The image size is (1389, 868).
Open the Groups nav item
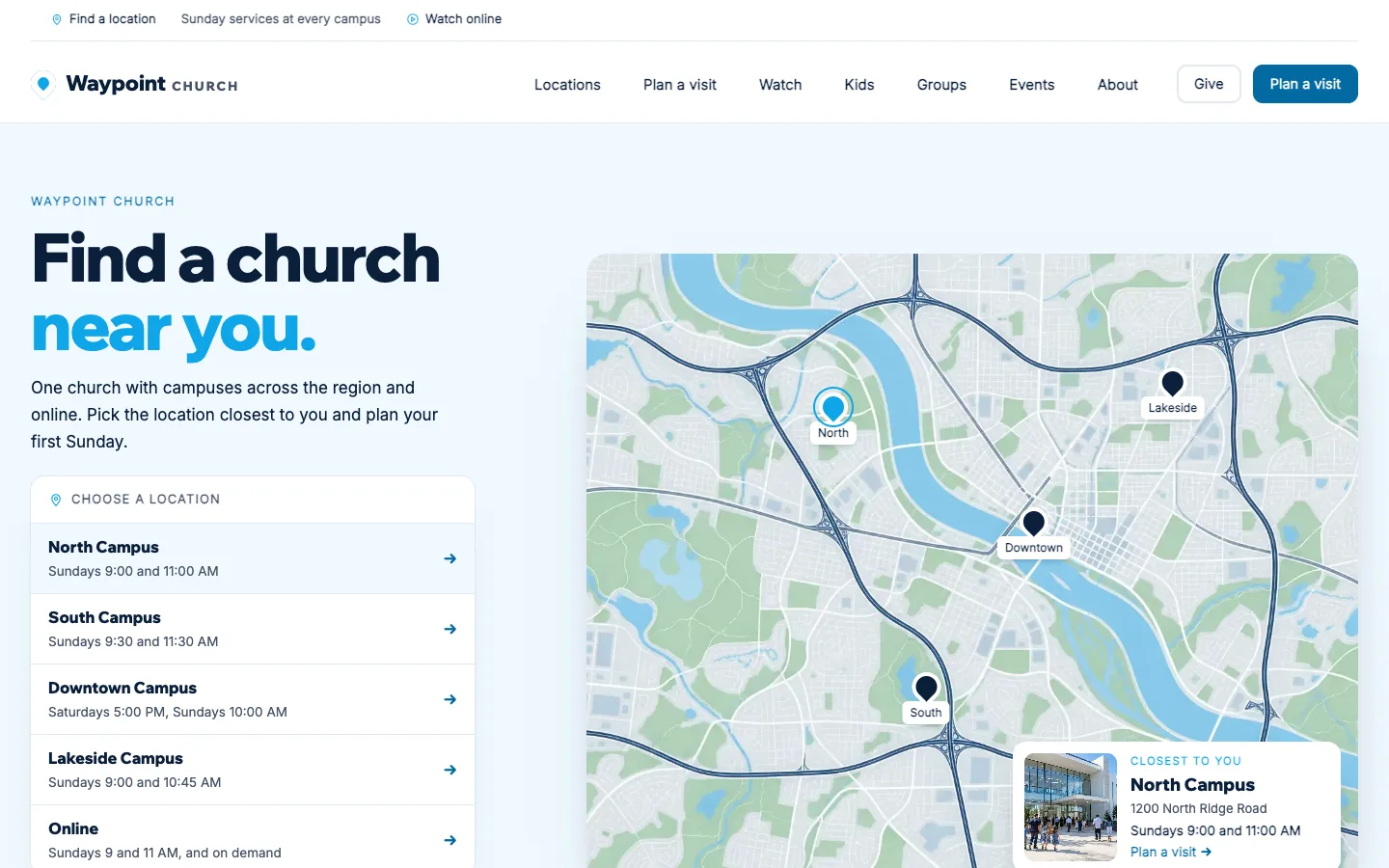click(x=941, y=85)
